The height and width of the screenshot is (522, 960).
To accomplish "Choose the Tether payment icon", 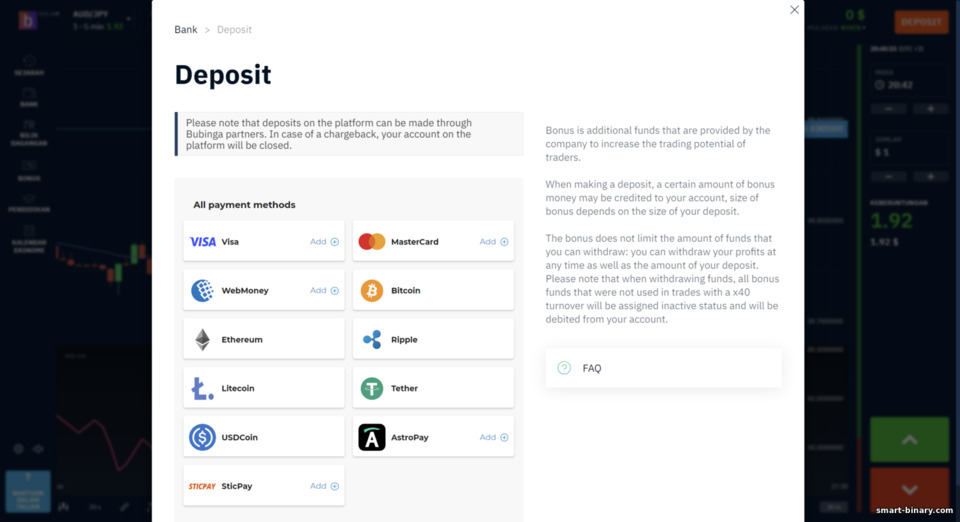I will point(372,389).
